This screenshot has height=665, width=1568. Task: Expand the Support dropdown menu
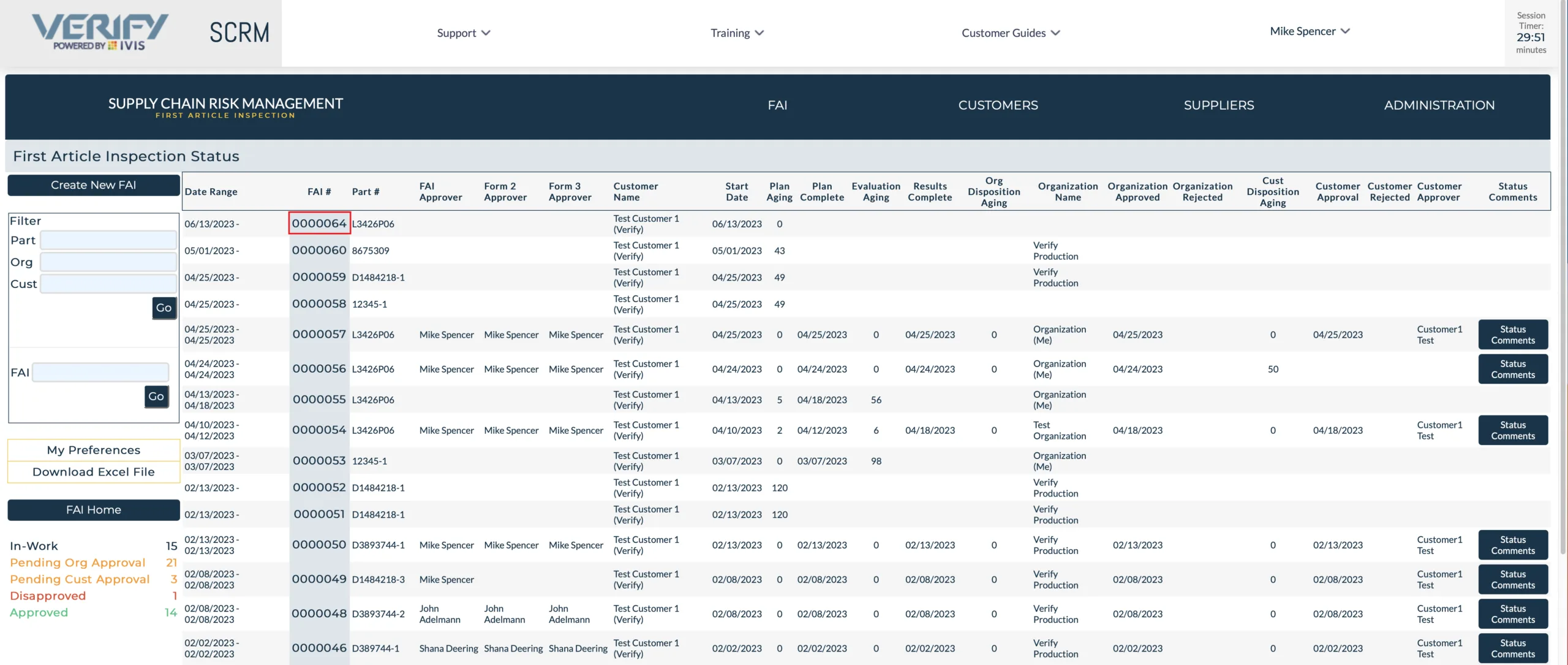coord(462,33)
